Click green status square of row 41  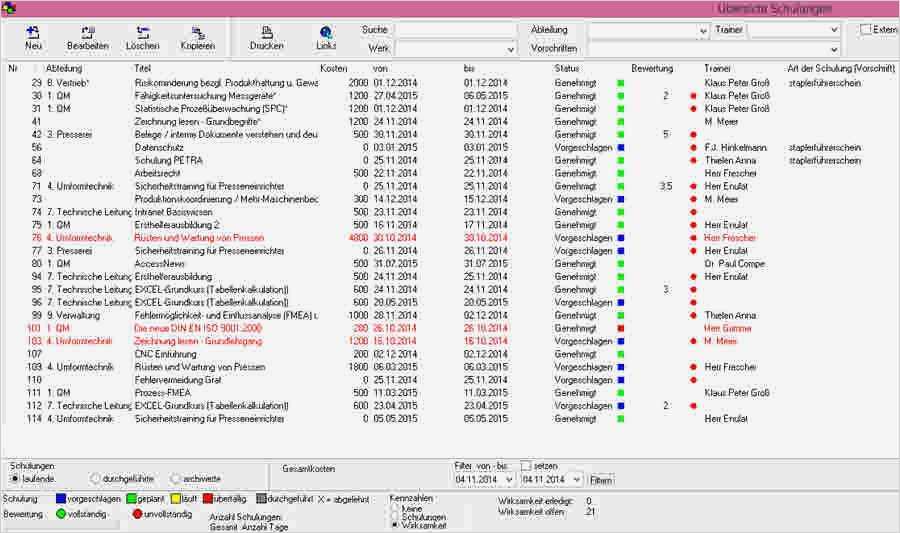[620, 122]
